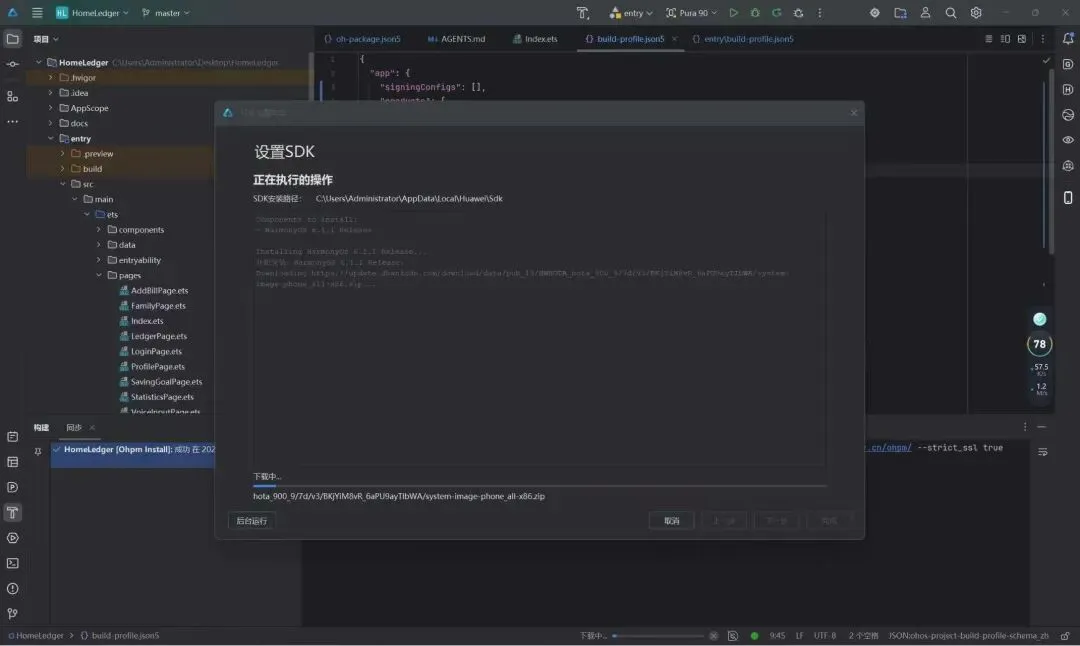Screen dimensions: 1080x646
Task: Open master branch dropdown
Action: (x=166, y=12)
